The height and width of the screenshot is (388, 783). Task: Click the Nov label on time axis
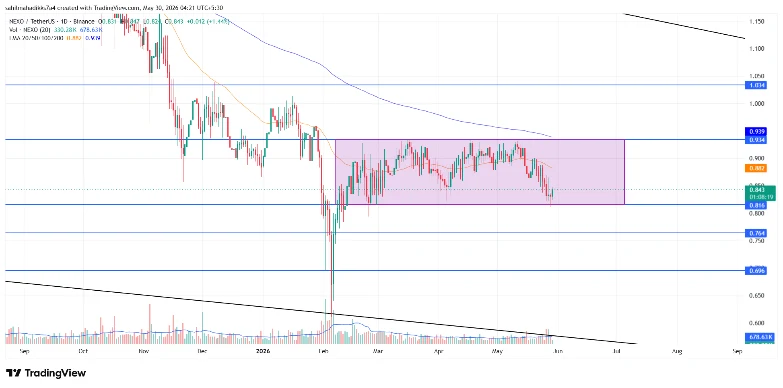click(x=144, y=352)
